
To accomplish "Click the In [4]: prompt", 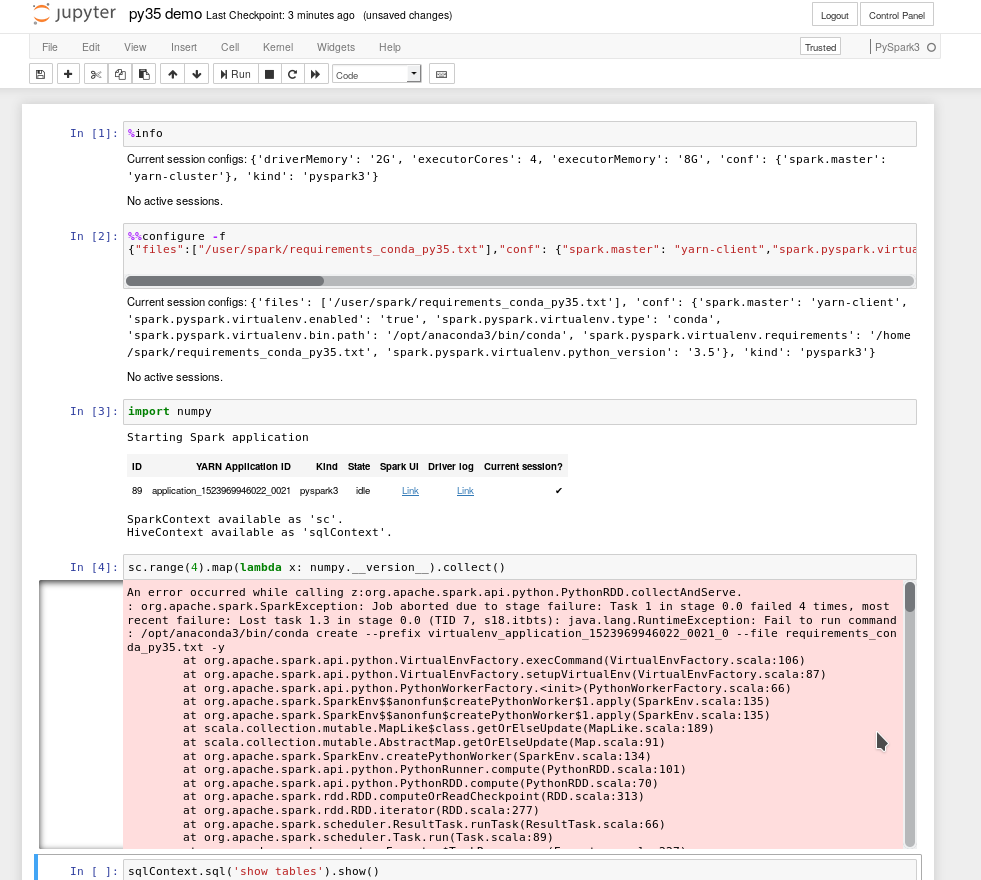I will click(93, 567).
